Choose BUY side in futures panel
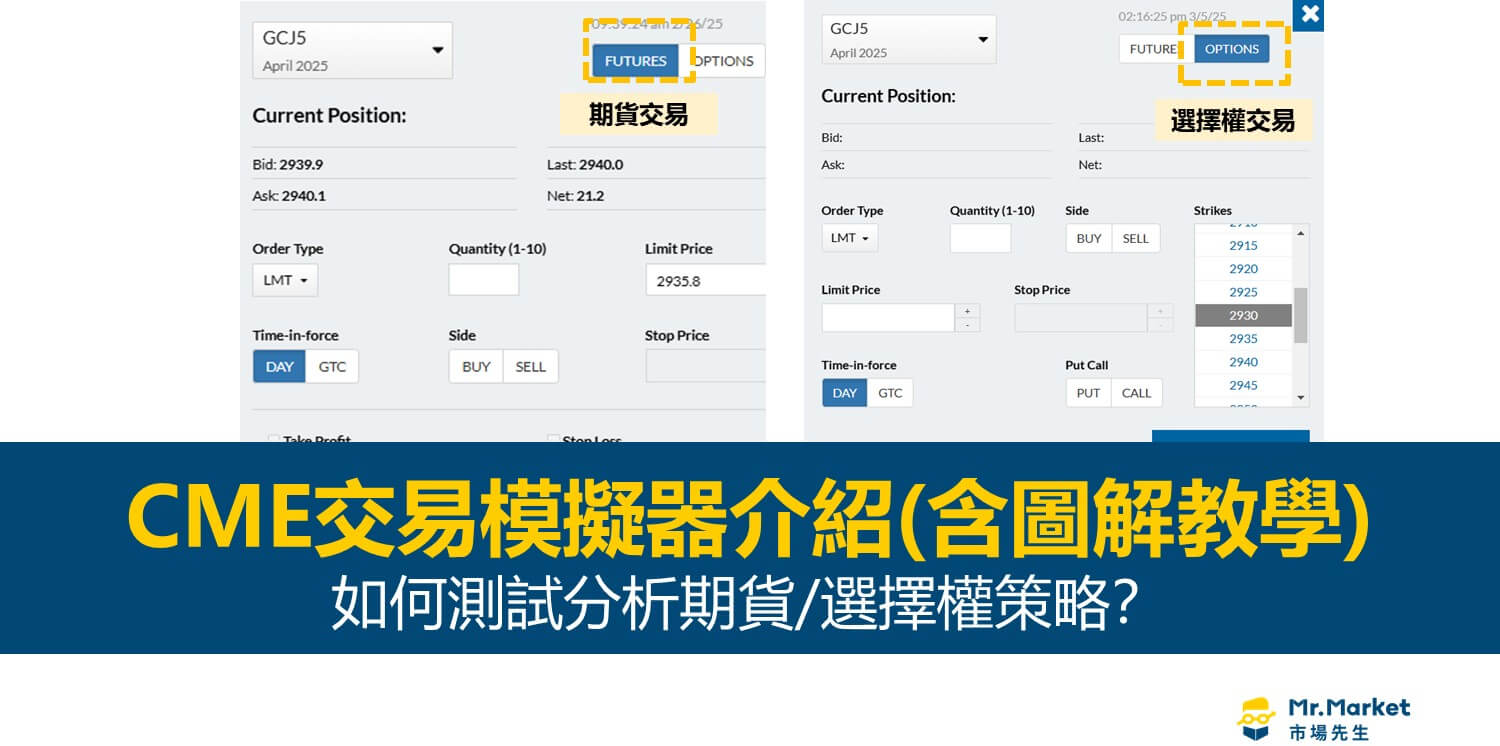Image resolution: width=1500 pixels, height=746 pixels. click(476, 366)
